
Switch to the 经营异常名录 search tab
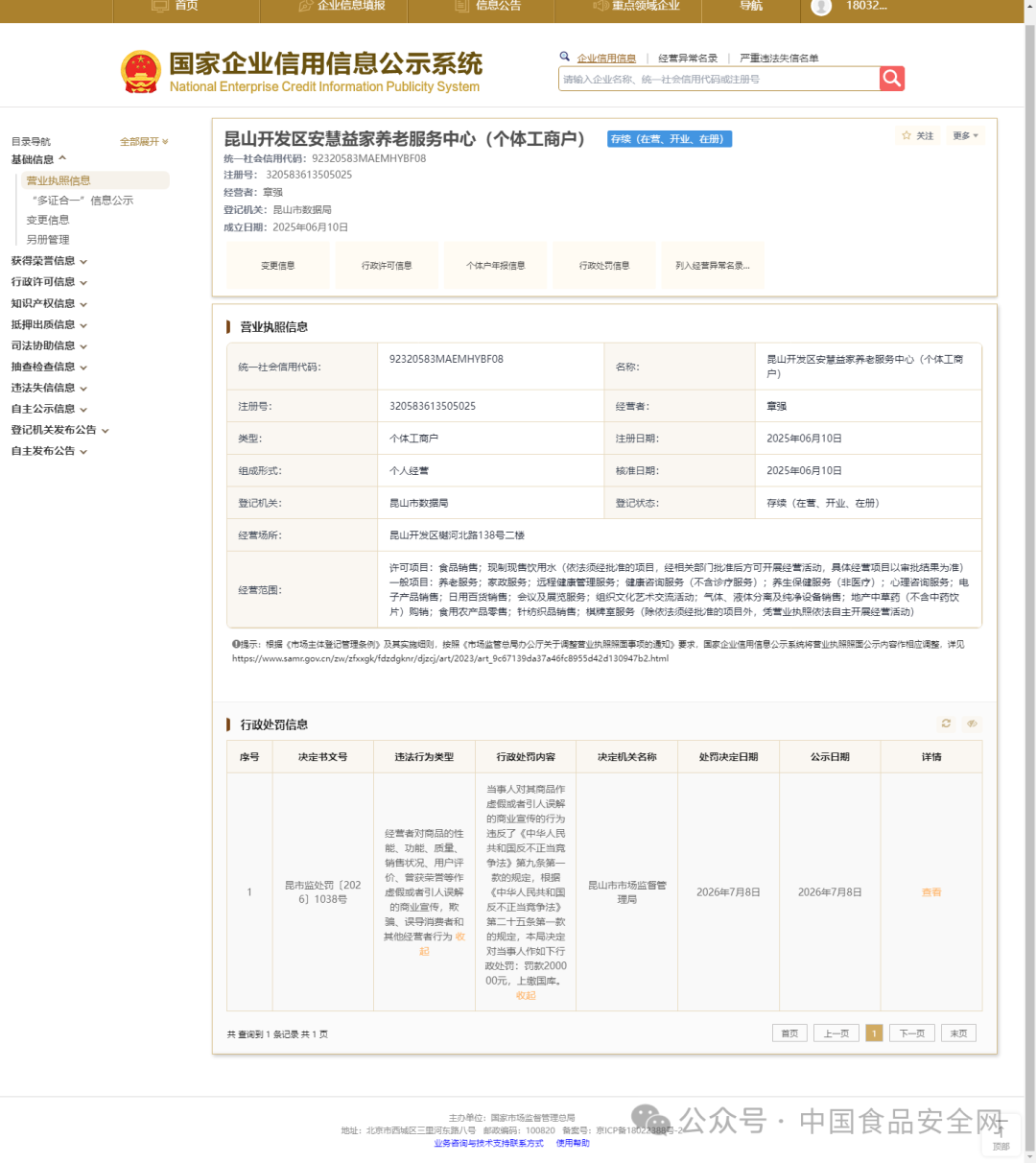pyautogui.click(x=688, y=59)
